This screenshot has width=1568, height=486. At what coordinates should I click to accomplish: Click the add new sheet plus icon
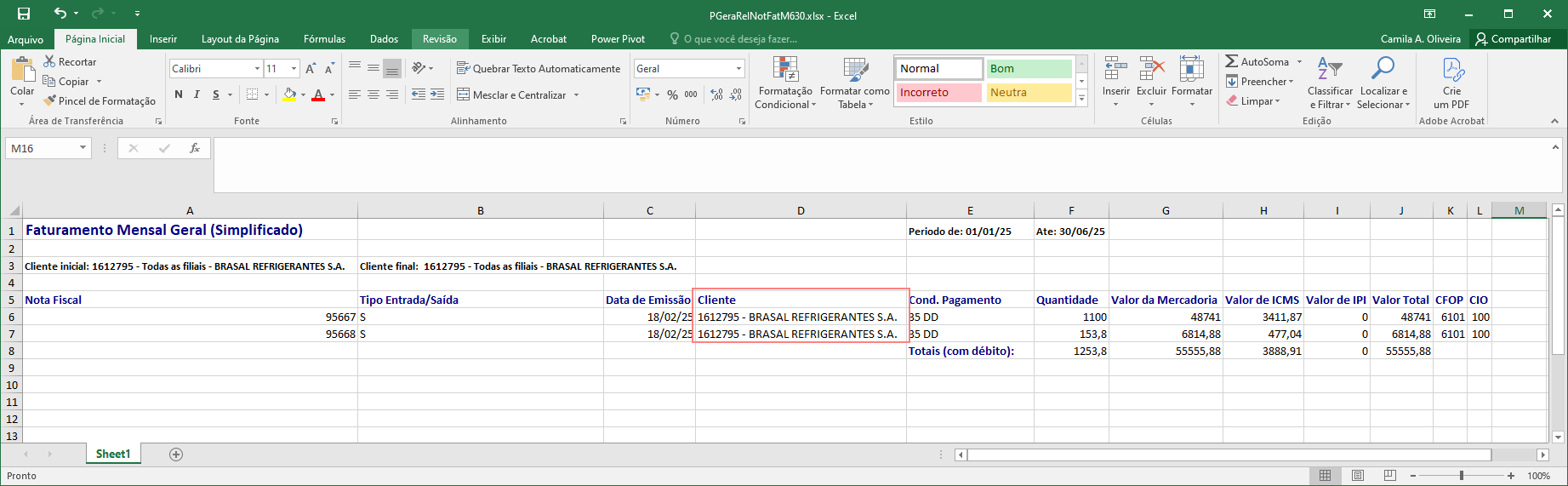[x=176, y=455]
